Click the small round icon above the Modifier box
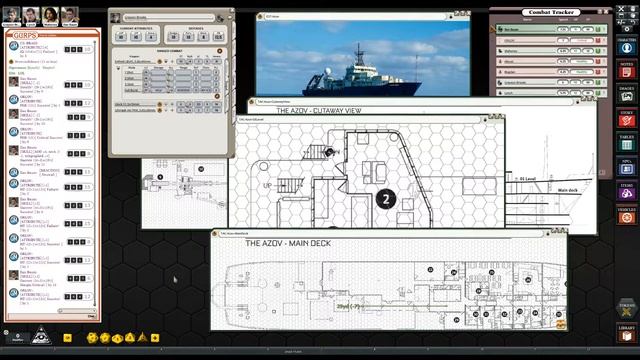The width and height of the screenshot is (640, 360). coord(6,332)
